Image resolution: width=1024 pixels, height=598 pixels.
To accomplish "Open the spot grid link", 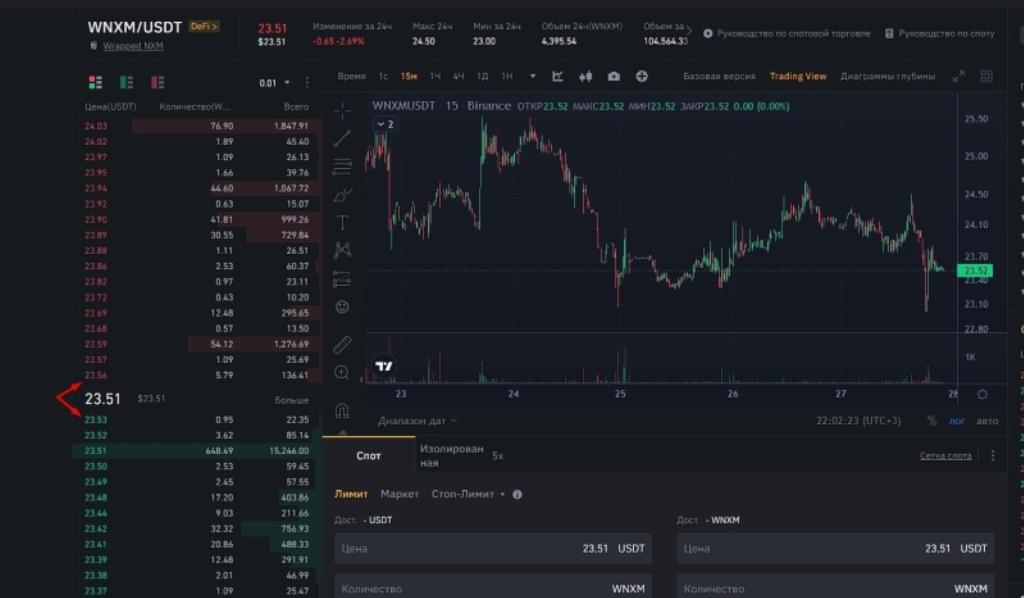I will click(946, 456).
